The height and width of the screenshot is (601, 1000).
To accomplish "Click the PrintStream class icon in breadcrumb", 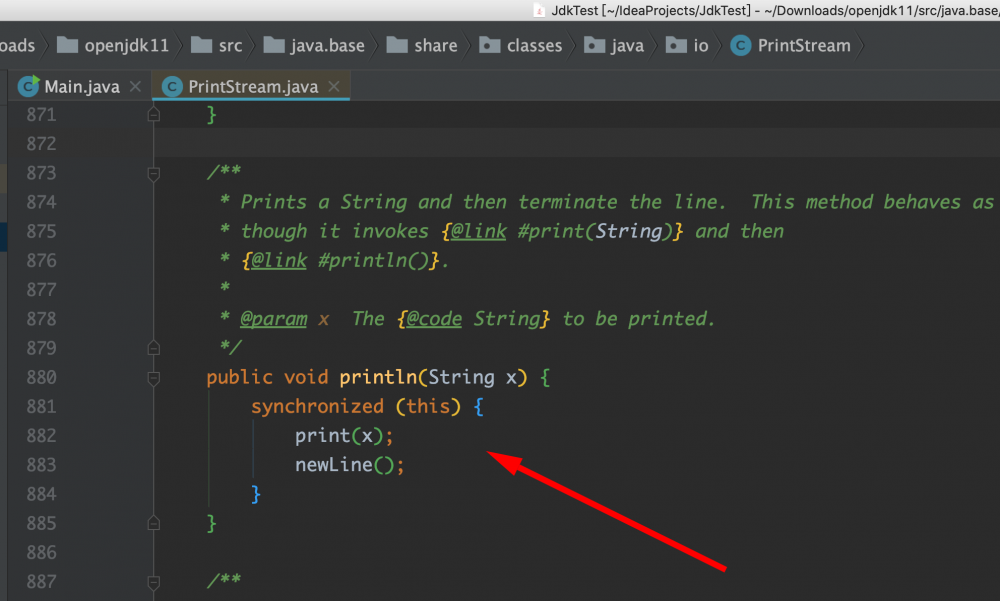I will point(740,45).
